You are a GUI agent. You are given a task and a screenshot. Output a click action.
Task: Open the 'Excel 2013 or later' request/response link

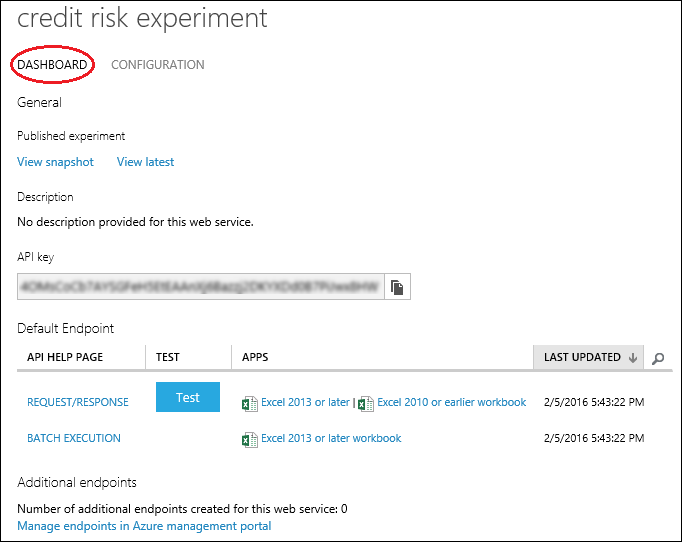point(305,402)
